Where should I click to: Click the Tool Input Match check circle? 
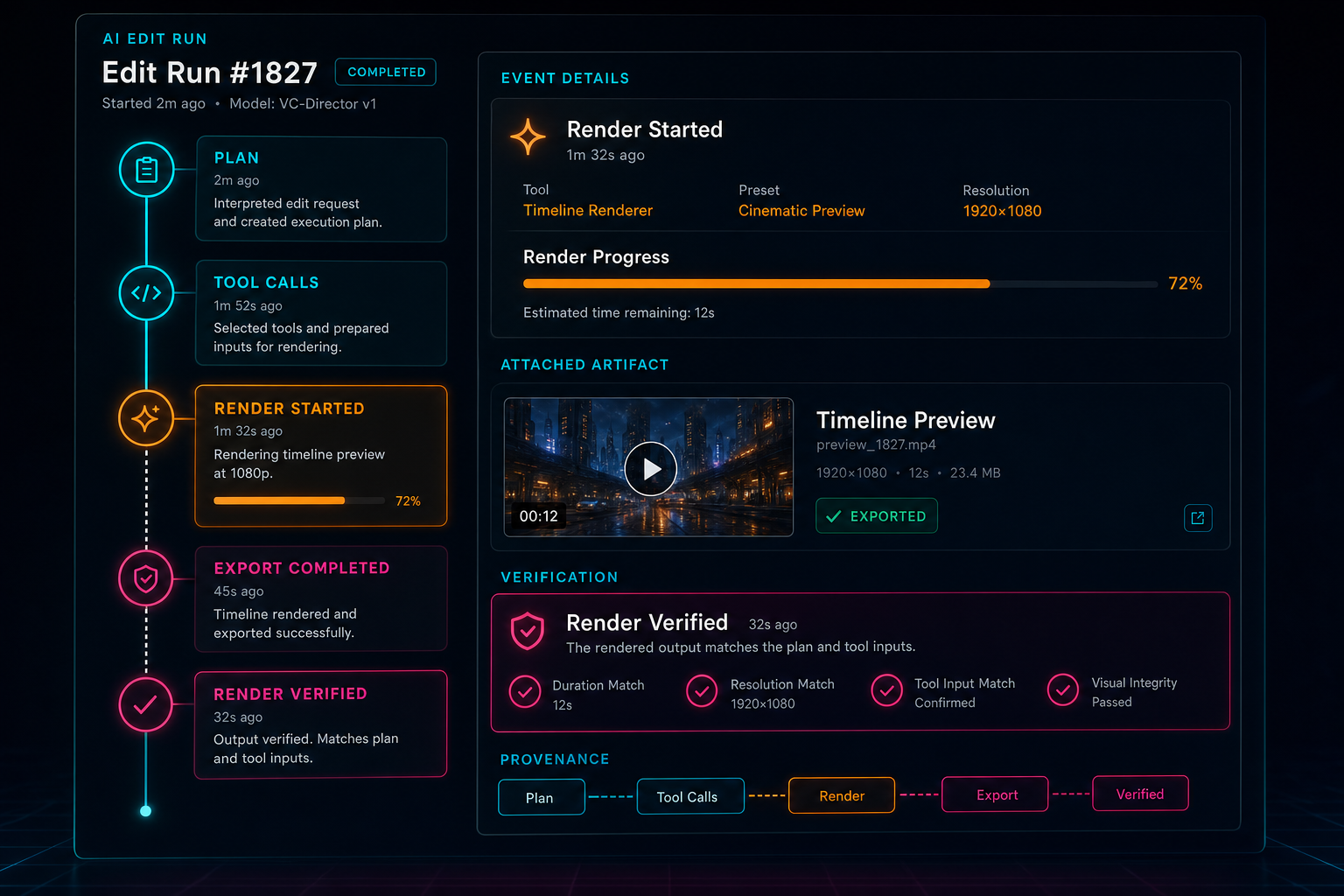(886, 690)
